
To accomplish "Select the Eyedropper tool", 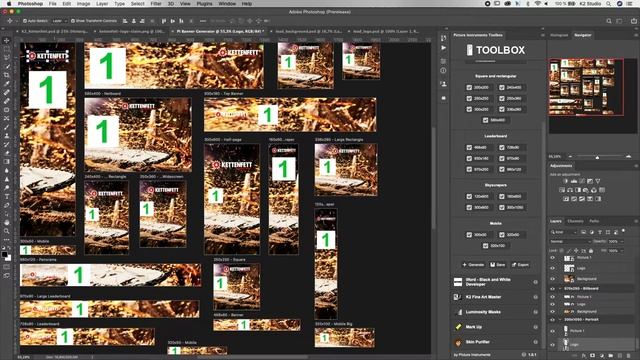I will coord(7,84).
